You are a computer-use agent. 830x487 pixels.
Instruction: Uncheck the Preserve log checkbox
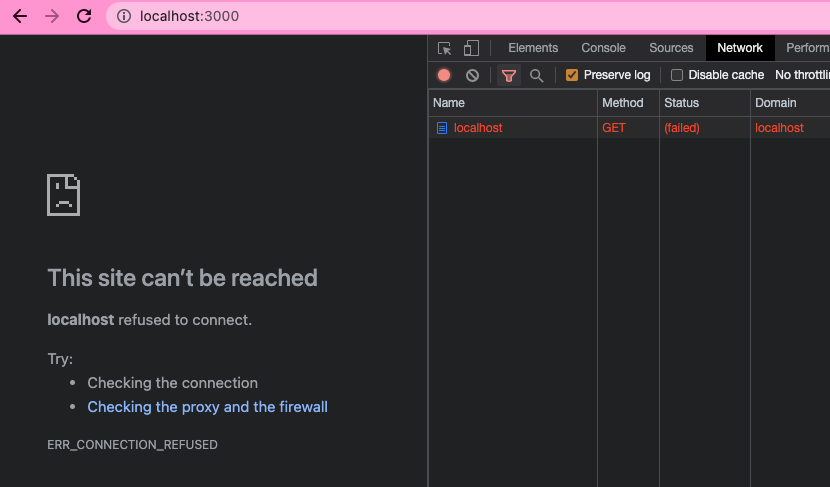[572, 75]
